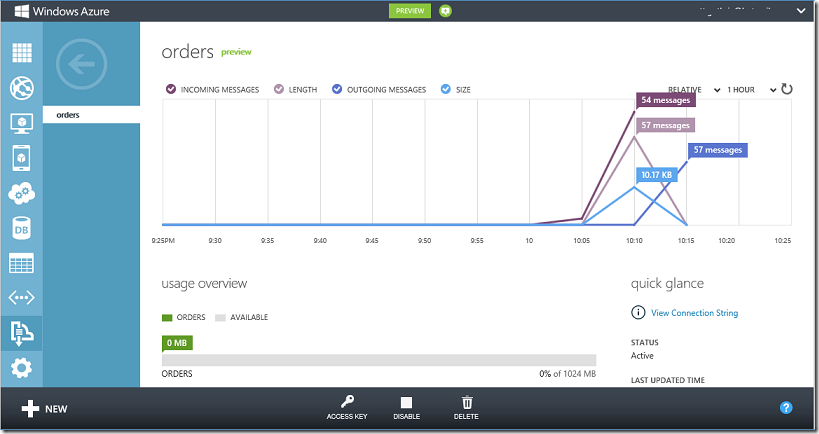Viewport: 819px width, 434px height.
Task: Click the green ORDERS legend swatch
Action: tap(167, 318)
